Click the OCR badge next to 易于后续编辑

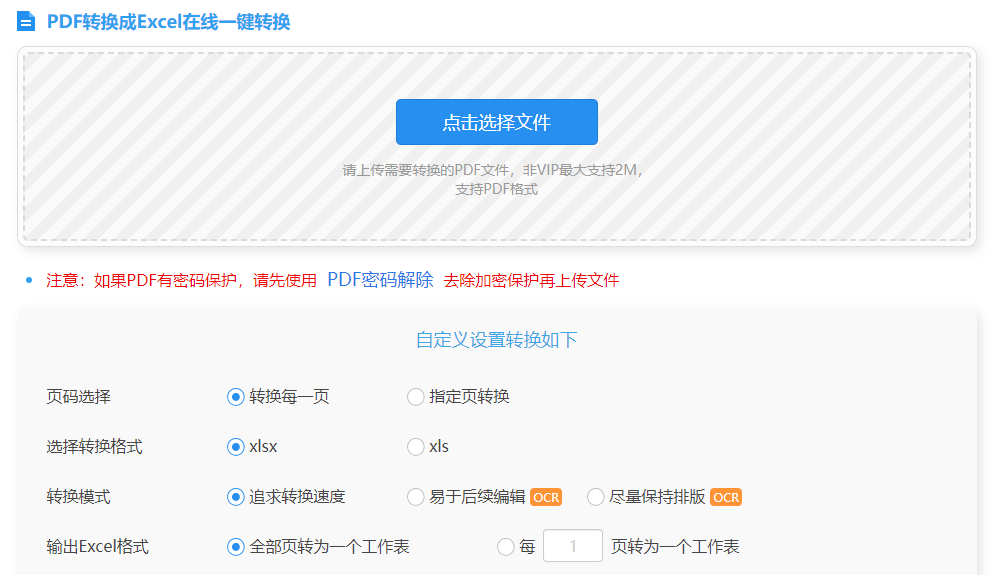tap(545, 497)
